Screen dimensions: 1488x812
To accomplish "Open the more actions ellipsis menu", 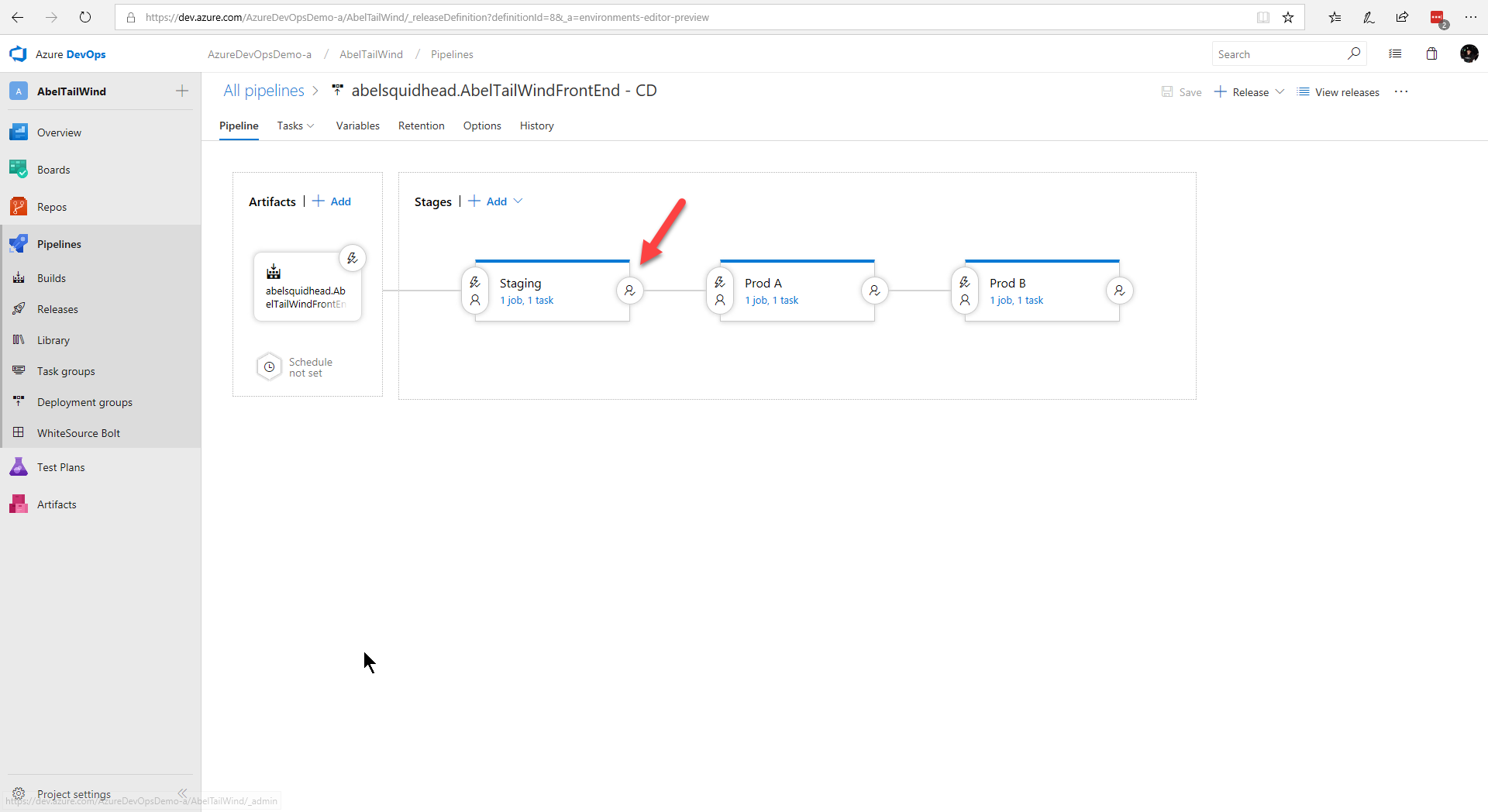I will (1401, 91).
